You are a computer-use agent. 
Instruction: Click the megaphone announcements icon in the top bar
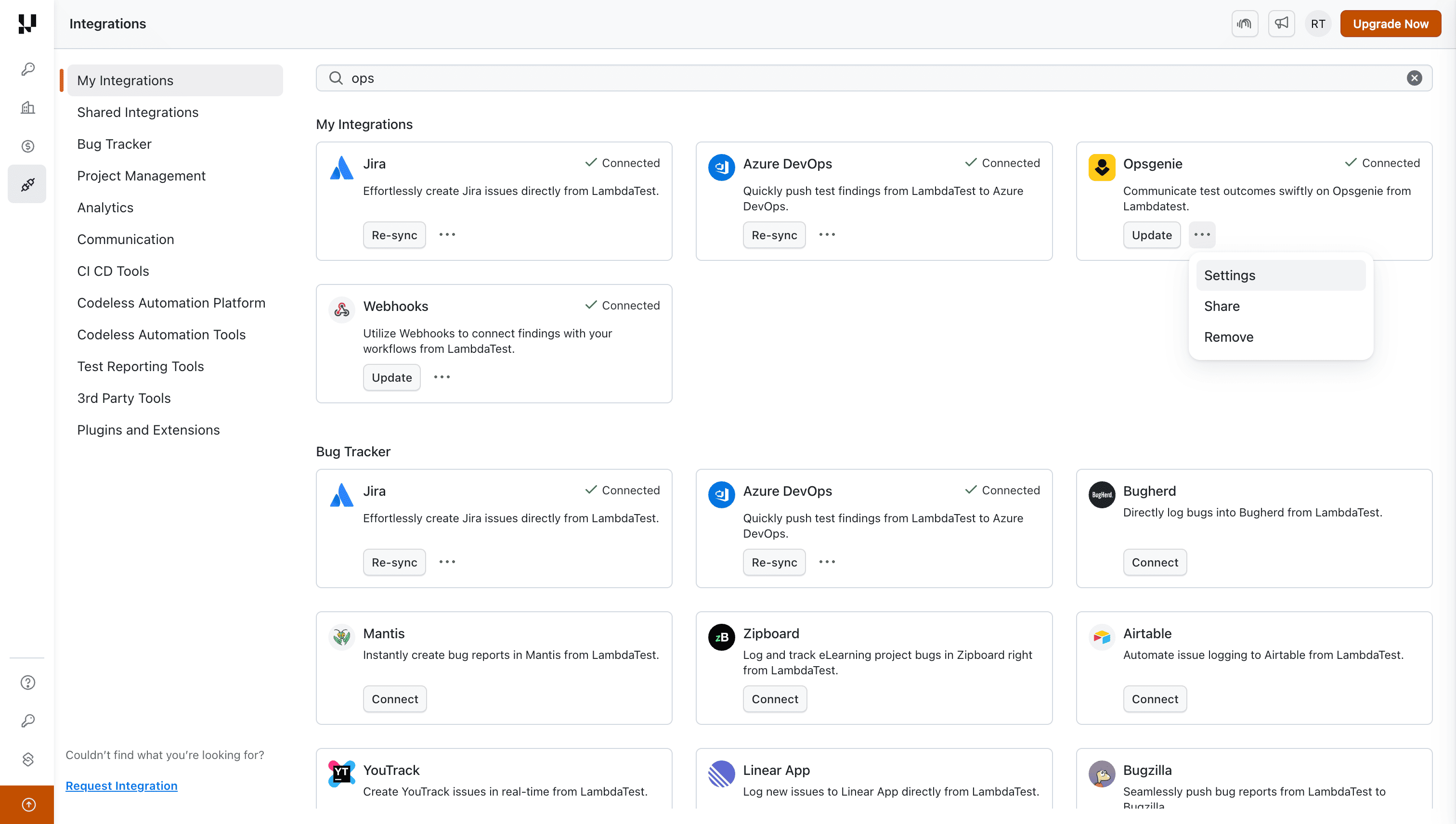pyautogui.click(x=1282, y=23)
